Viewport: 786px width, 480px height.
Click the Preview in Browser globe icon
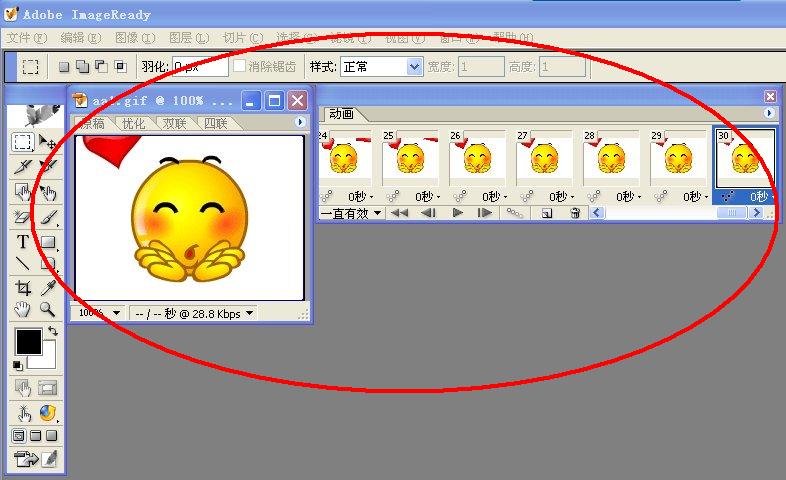pos(48,414)
